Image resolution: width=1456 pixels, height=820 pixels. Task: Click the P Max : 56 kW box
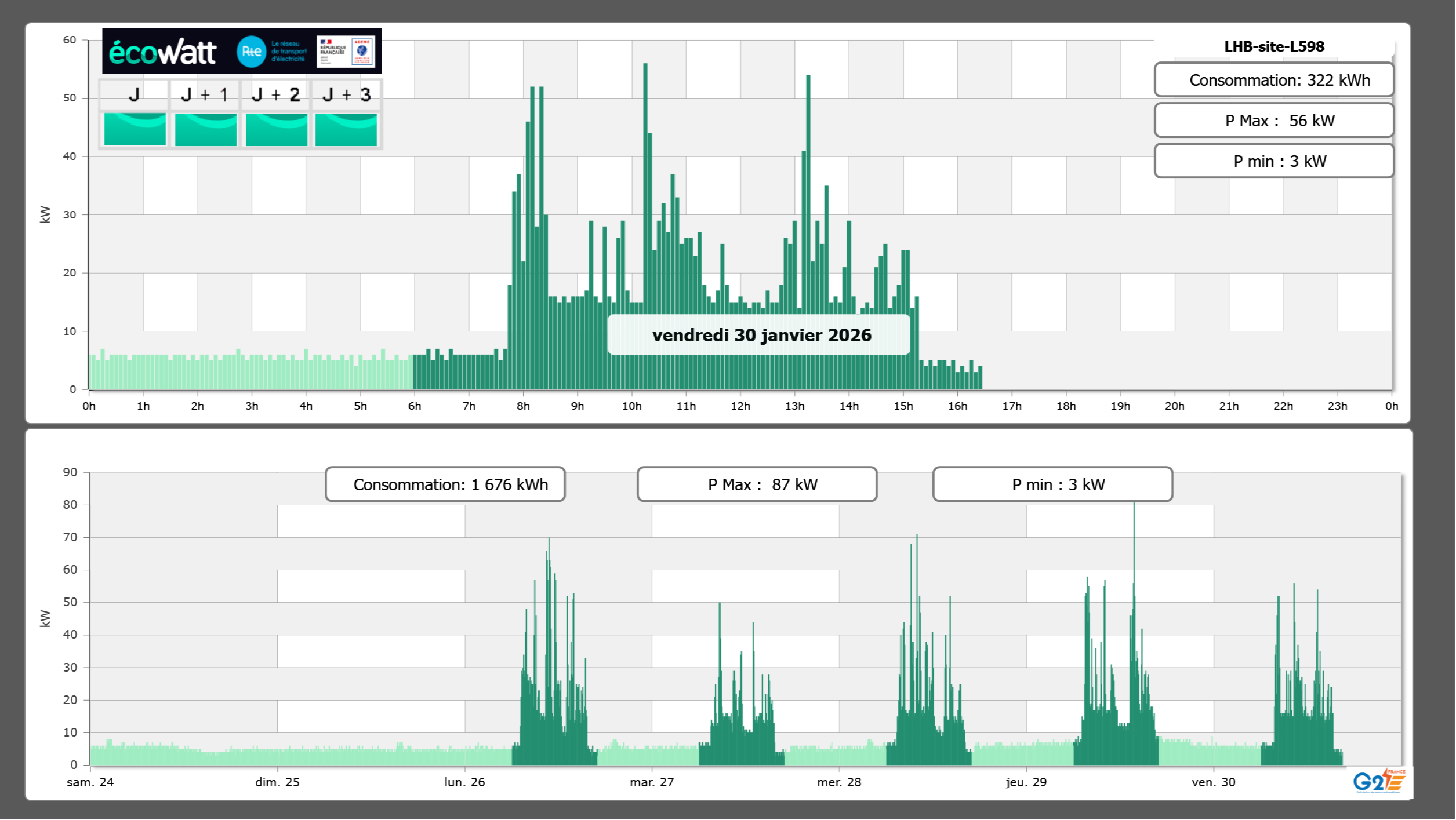[1274, 121]
